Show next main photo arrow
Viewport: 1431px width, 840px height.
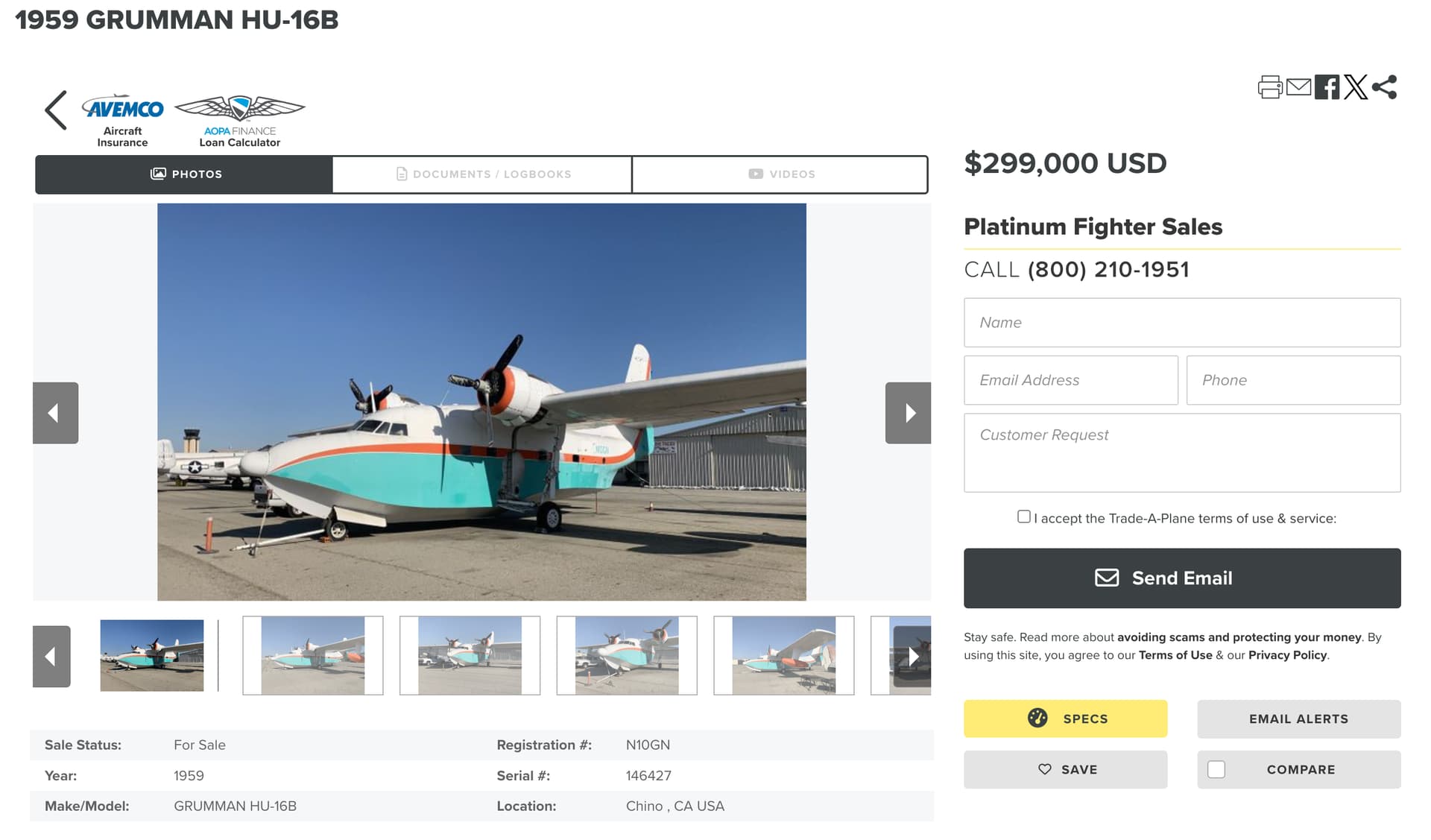tap(908, 413)
